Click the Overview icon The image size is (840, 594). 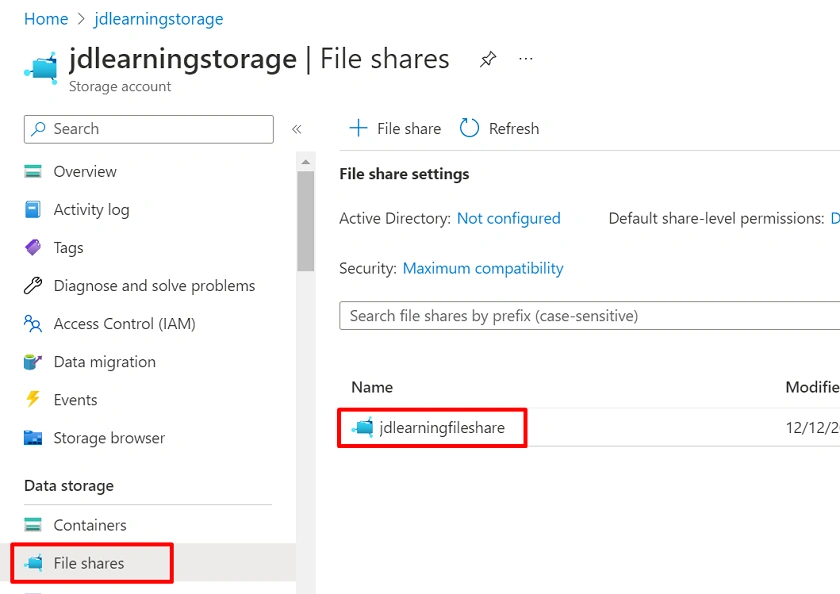[x=33, y=171]
